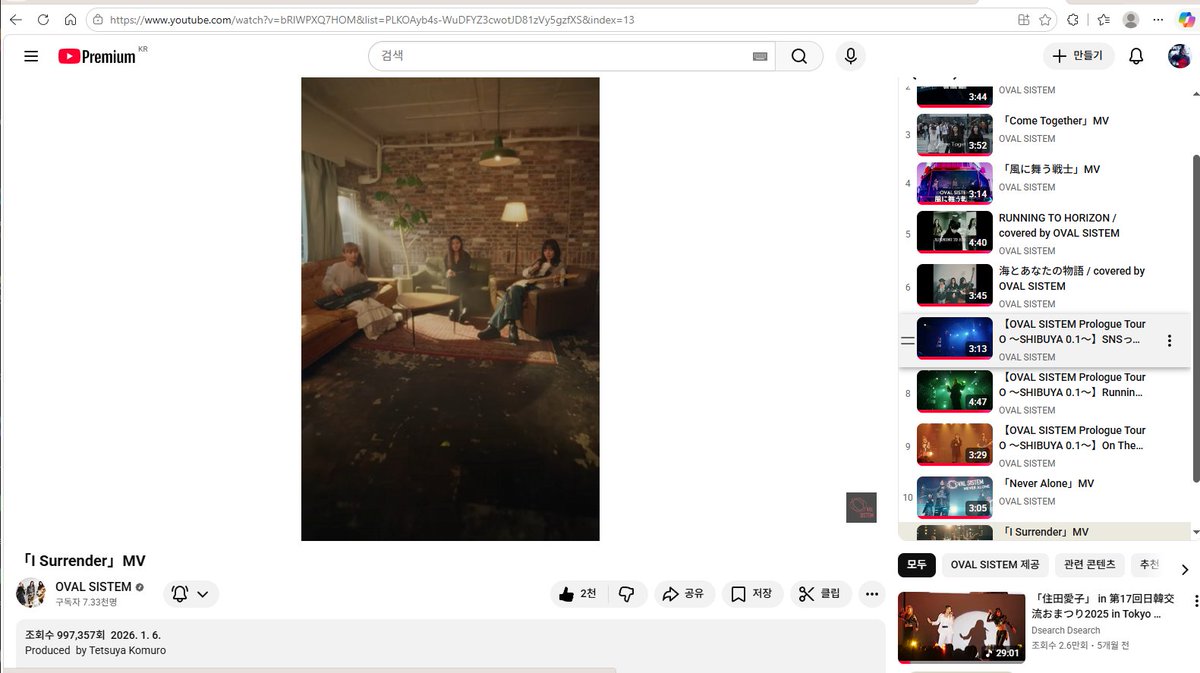Viewport: 1200px width, 673px height.
Task: Open the on-screen keyboard in search box
Action: pyautogui.click(x=762, y=57)
